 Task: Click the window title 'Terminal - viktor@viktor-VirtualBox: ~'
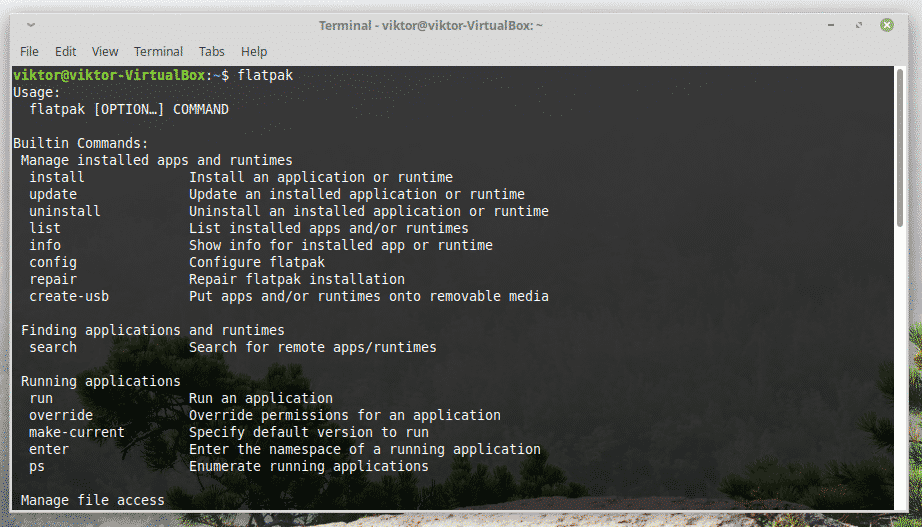pos(430,25)
